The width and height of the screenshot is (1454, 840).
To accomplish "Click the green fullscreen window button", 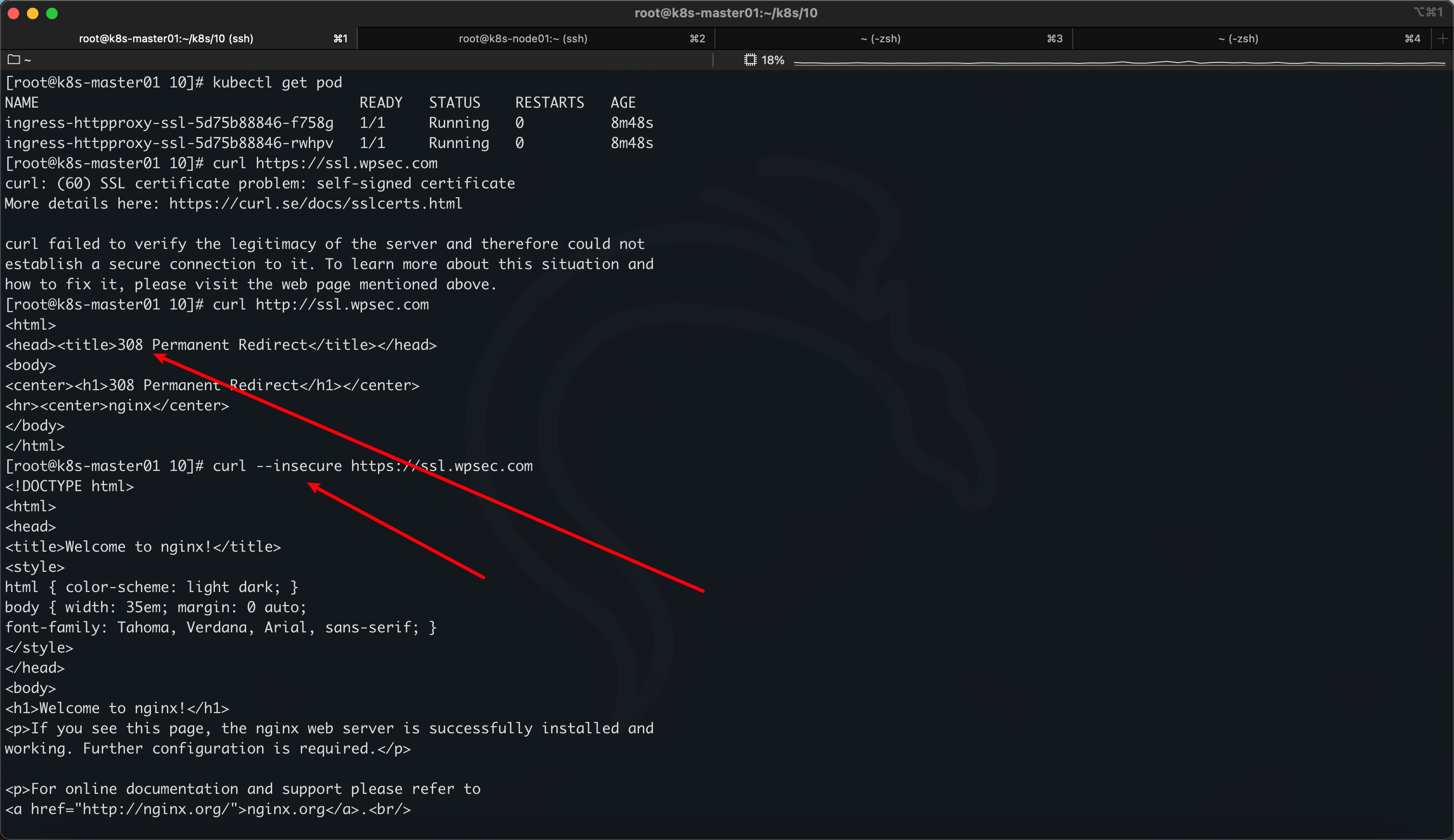I will pyautogui.click(x=52, y=13).
